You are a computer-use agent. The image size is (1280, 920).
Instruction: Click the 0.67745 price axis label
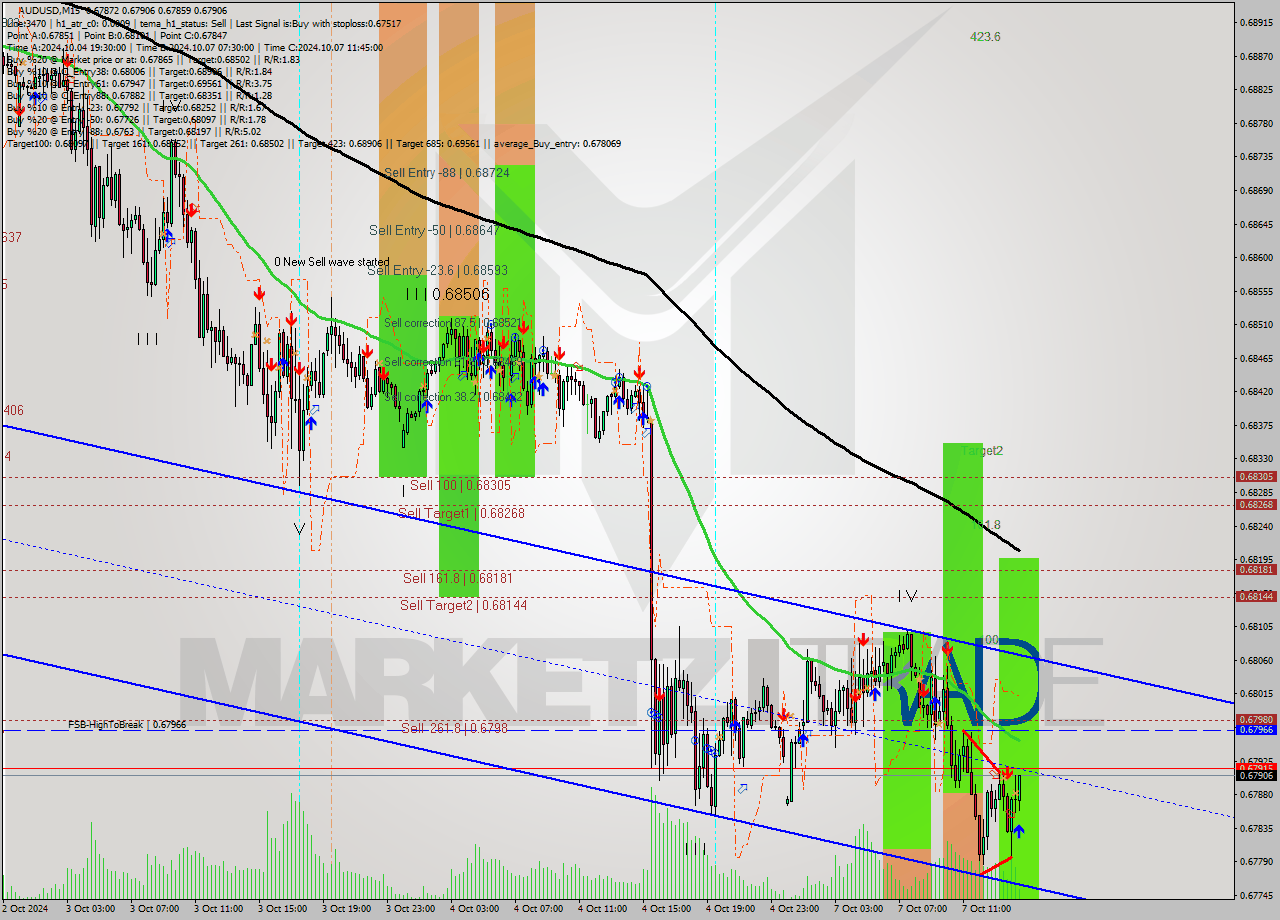click(1256, 895)
